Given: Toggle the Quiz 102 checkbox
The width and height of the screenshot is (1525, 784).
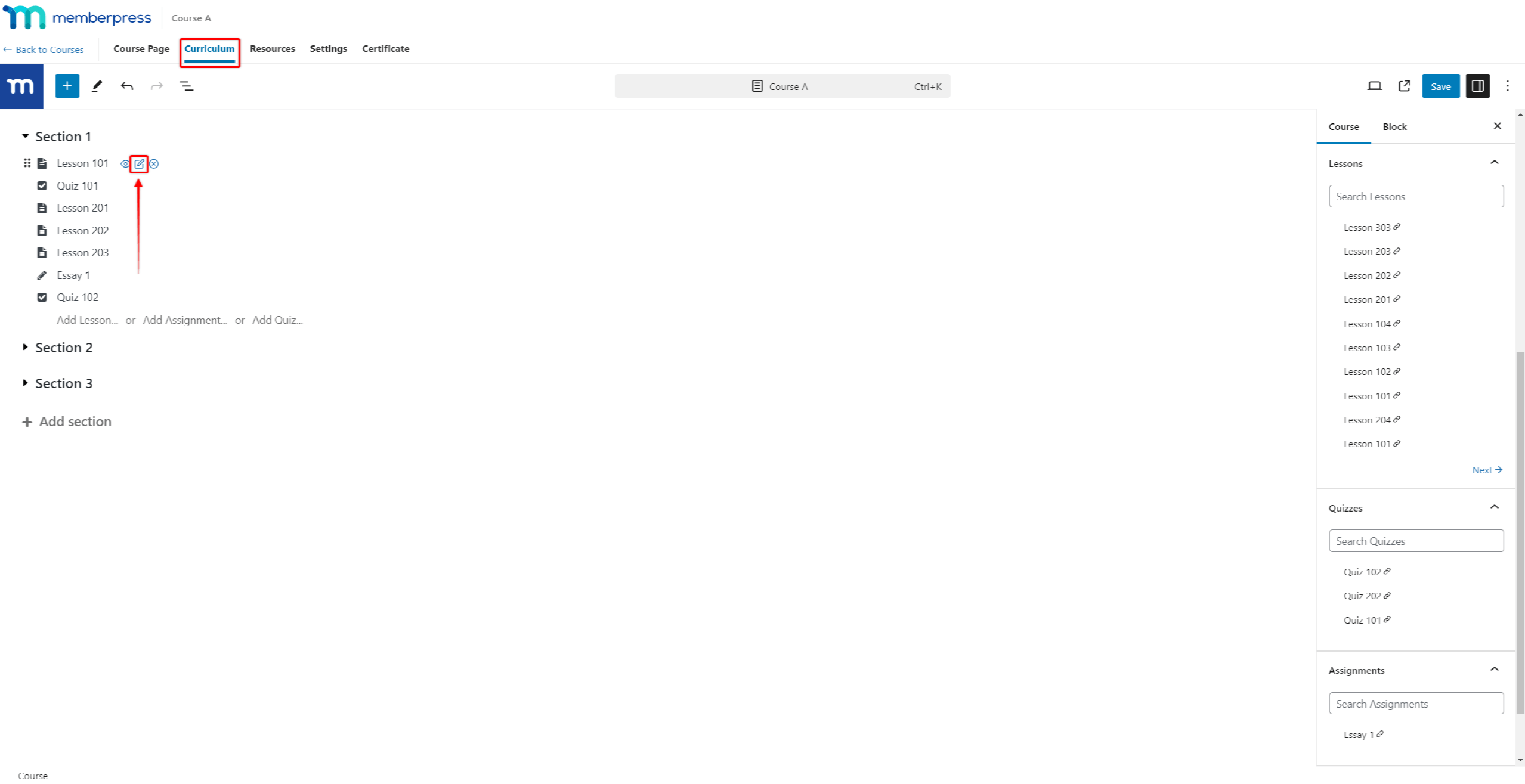Looking at the screenshot, I should point(42,297).
